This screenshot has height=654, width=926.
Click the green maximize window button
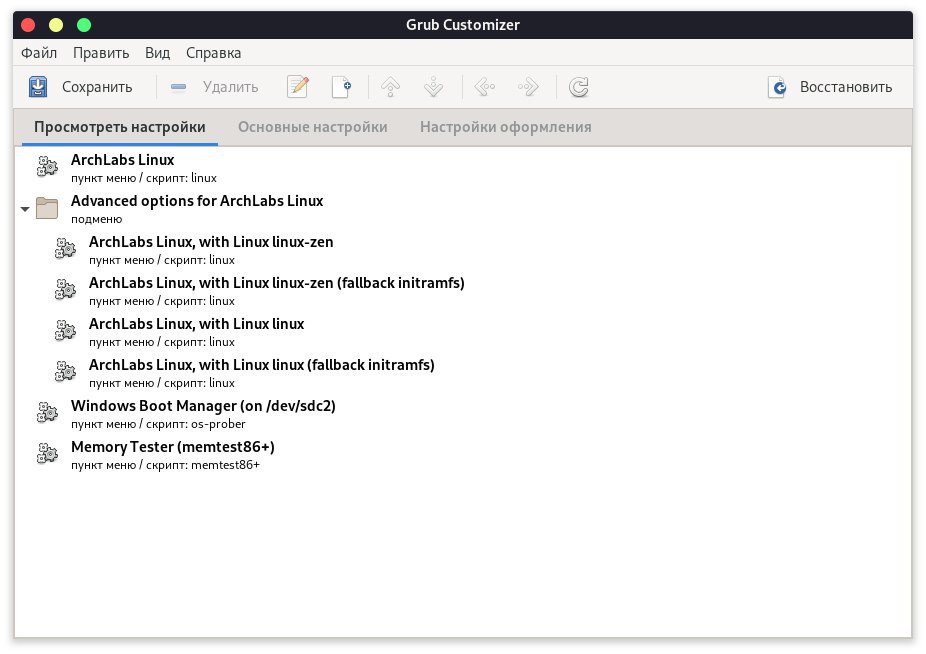click(x=84, y=25)
